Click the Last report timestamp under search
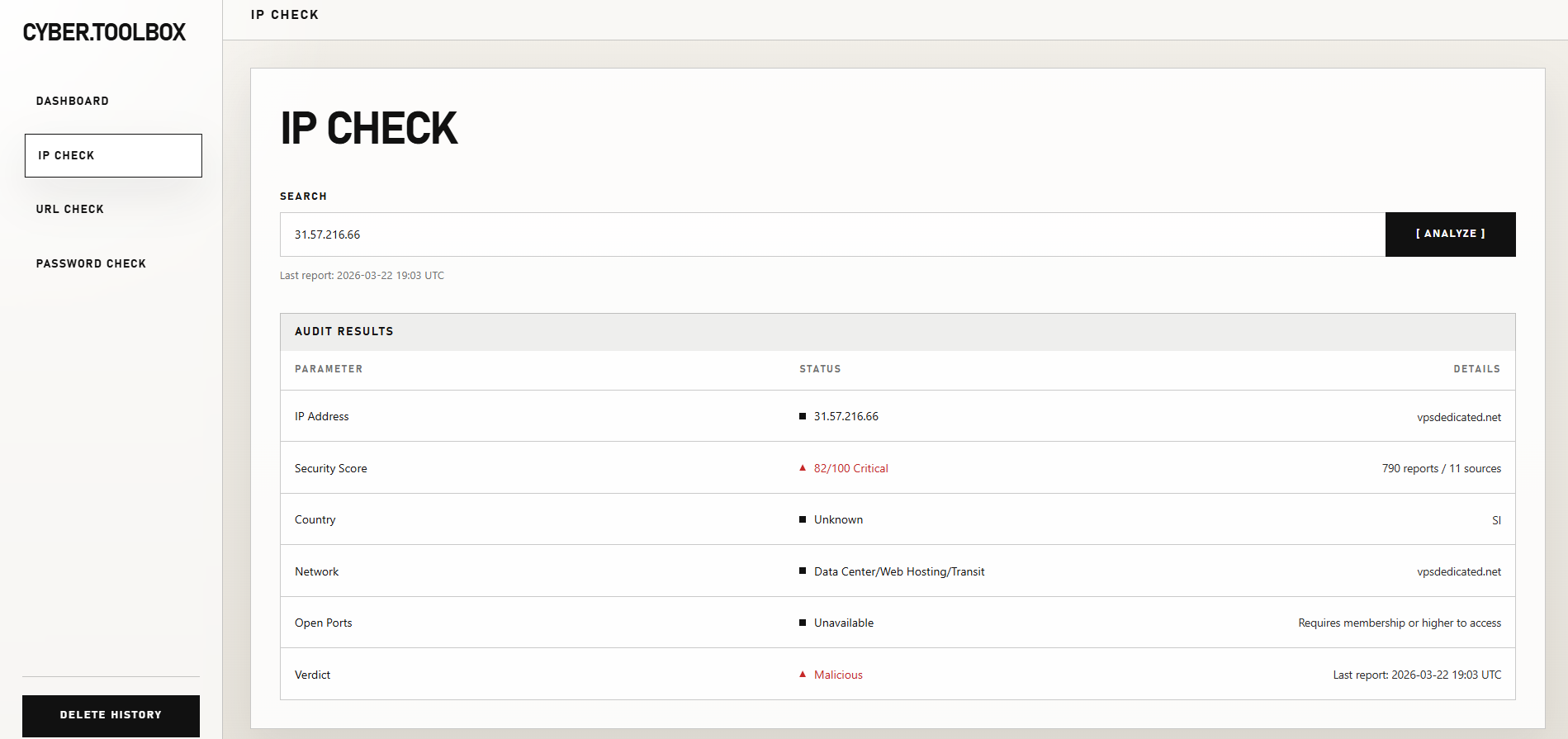1568x739 pixels. tap(362, 275)
